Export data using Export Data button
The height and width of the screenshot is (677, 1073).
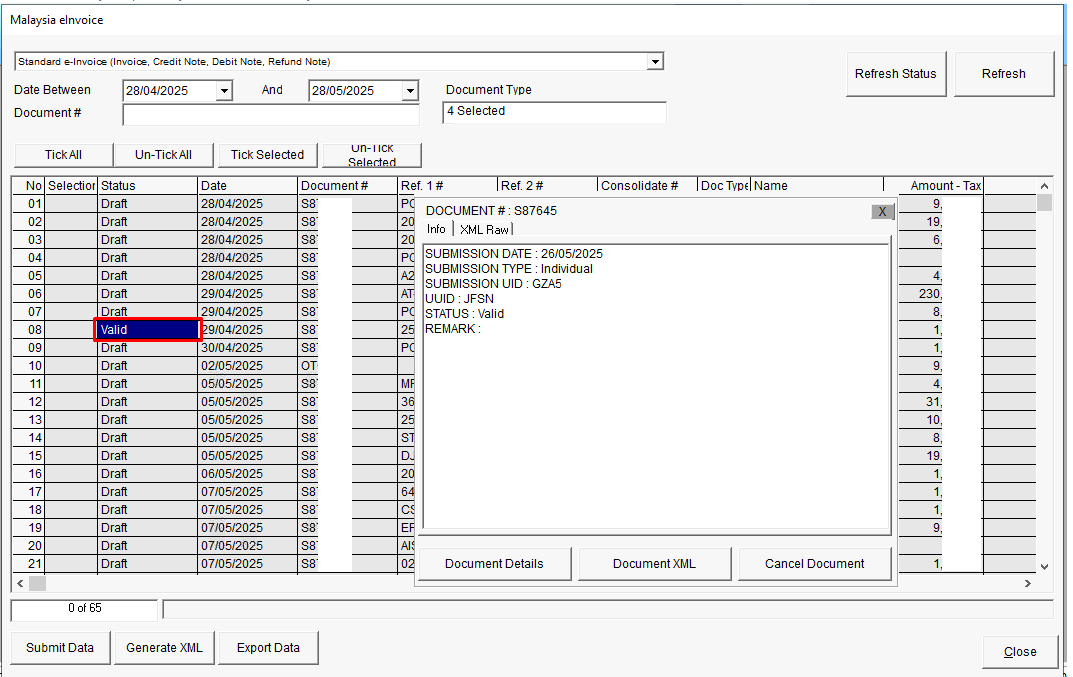click(x=268, y=648)
